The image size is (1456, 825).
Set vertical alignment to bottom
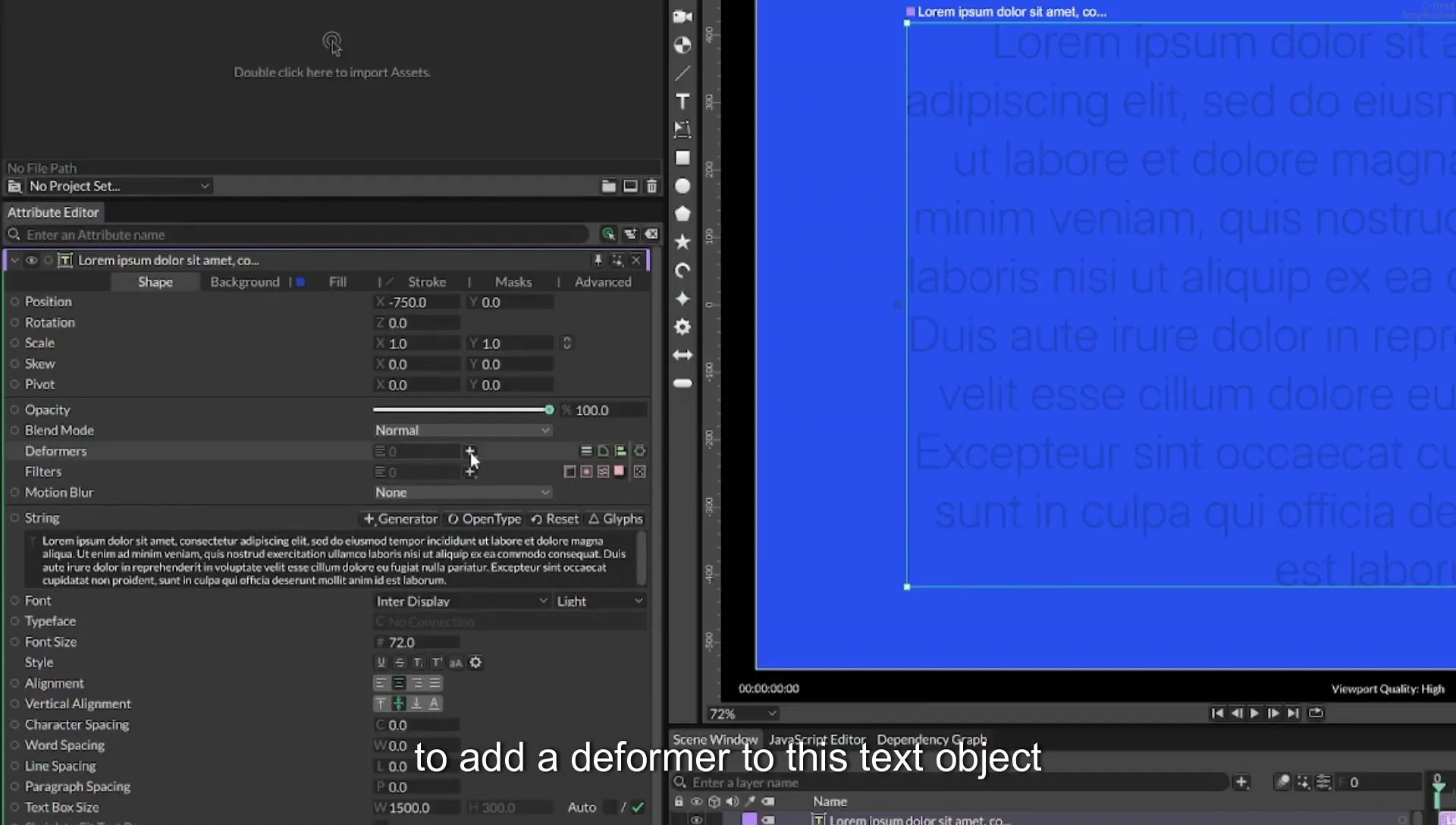416,704
